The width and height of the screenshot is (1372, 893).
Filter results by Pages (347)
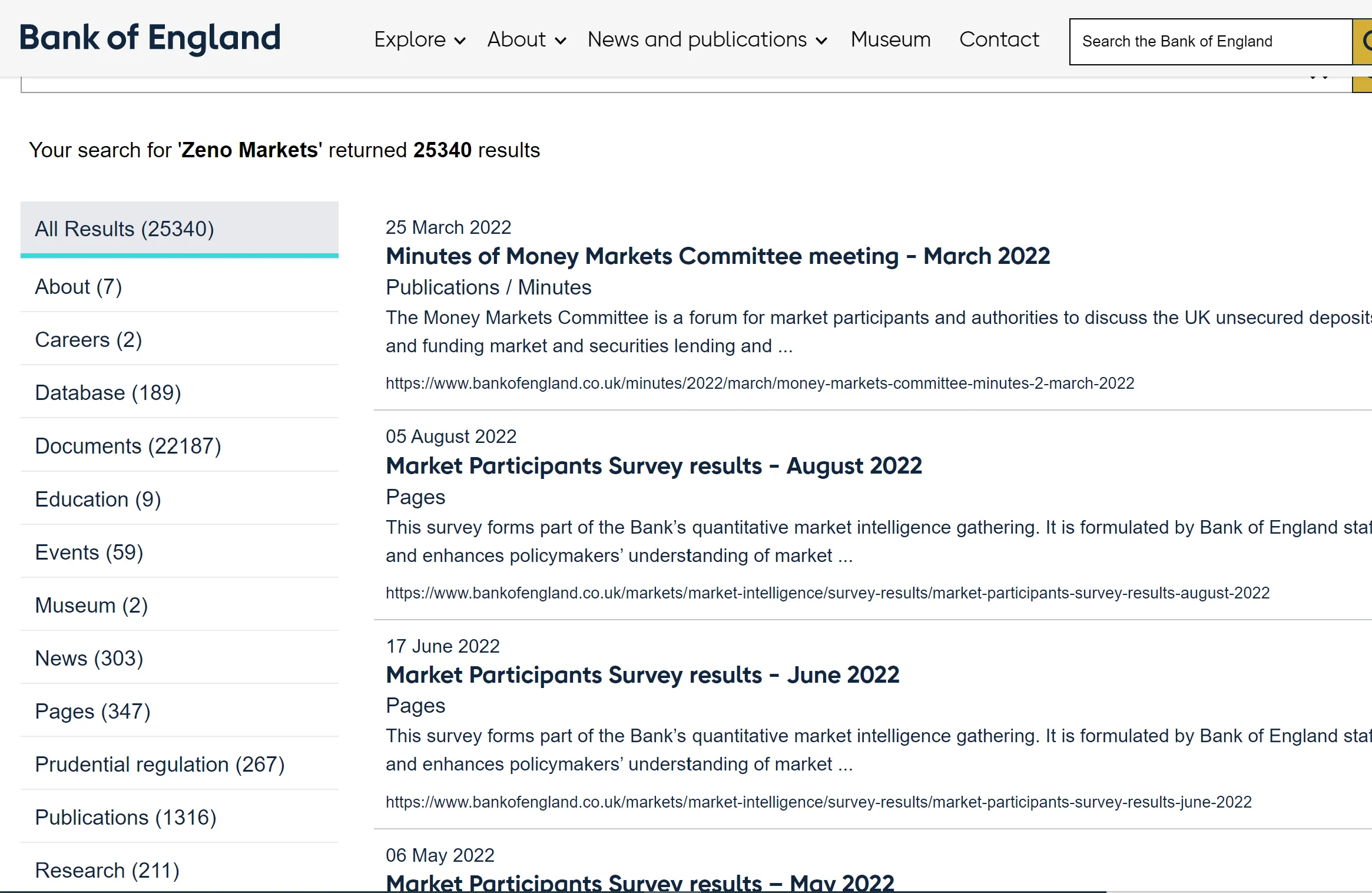[180, 711]
